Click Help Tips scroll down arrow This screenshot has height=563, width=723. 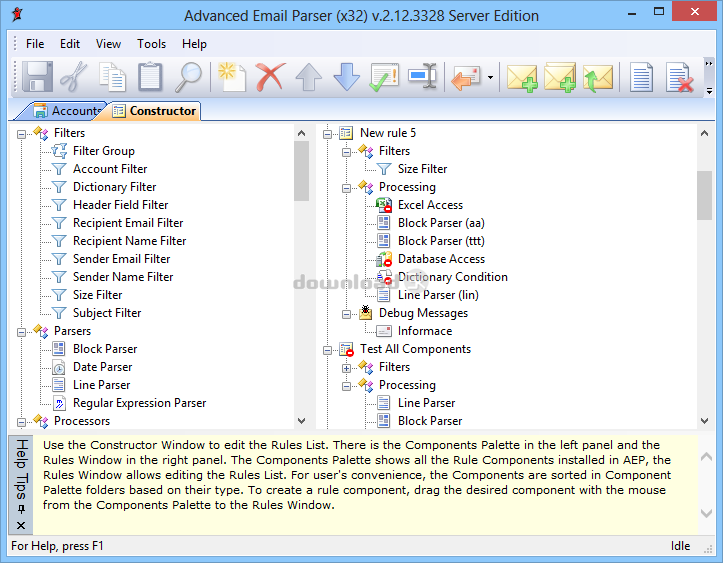706,513
